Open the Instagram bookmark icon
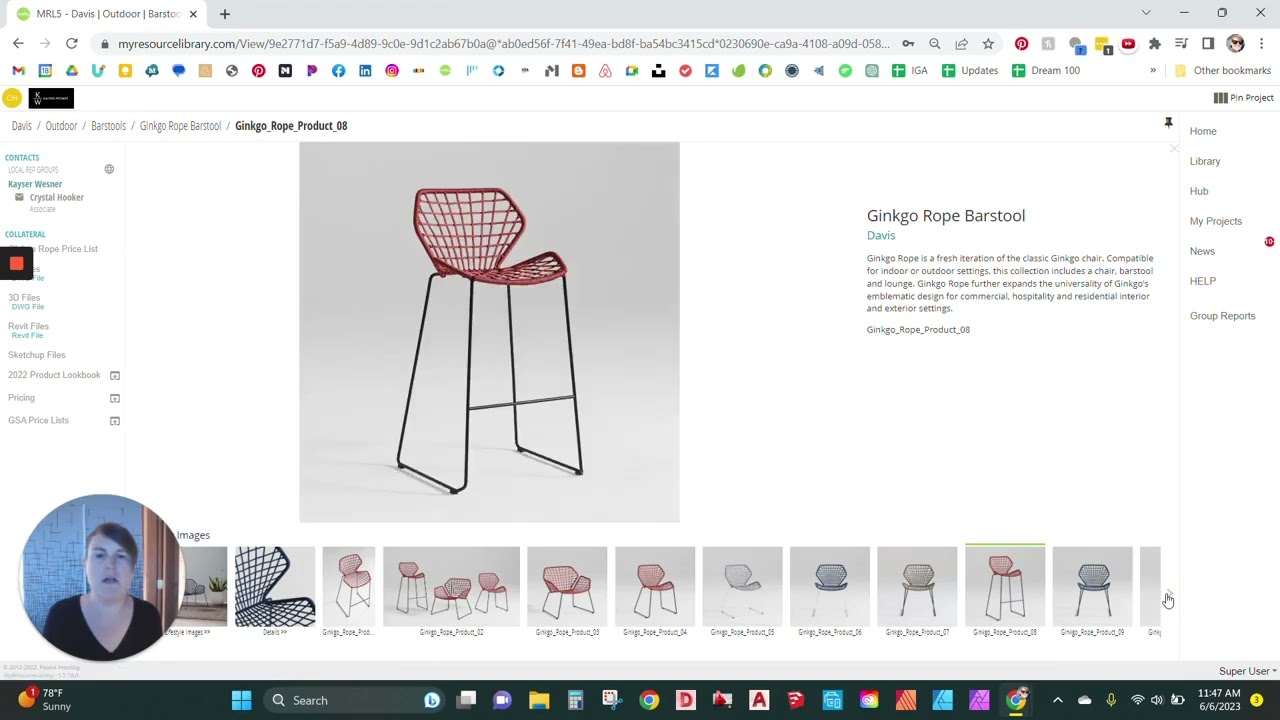Image resolution: width=1280 pixels, height=720 pixels. (392, 71)
